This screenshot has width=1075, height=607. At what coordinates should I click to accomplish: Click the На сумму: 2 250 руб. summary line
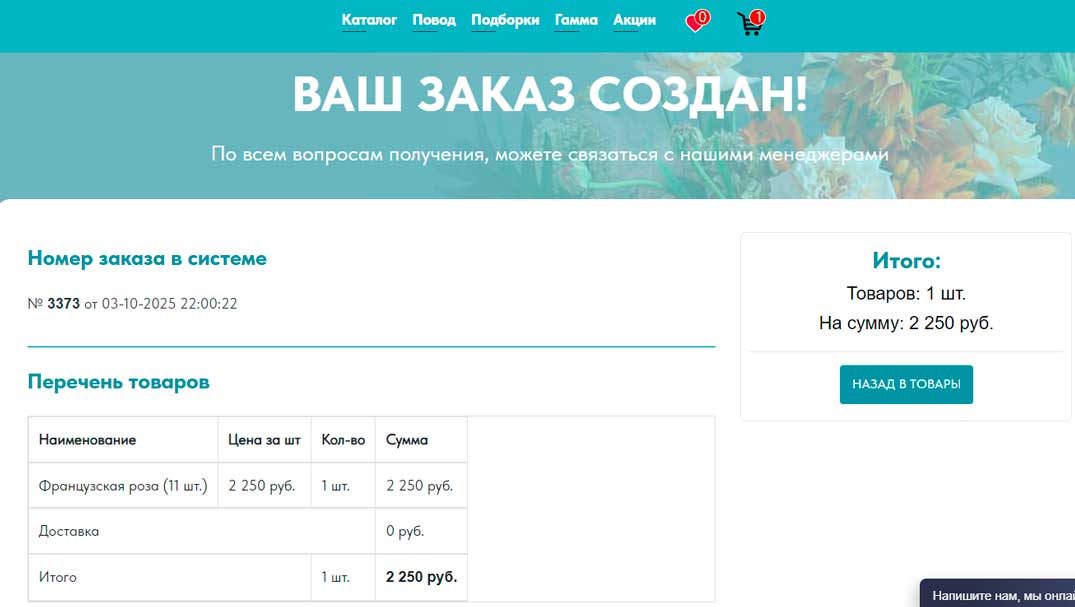click(x=905, y=323)
